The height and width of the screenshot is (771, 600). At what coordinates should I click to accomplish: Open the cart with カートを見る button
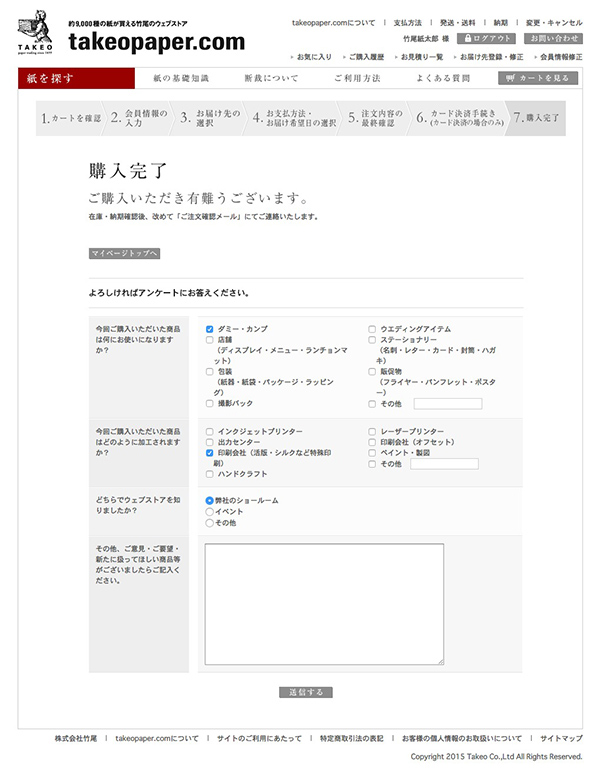[x=538, y=78]
